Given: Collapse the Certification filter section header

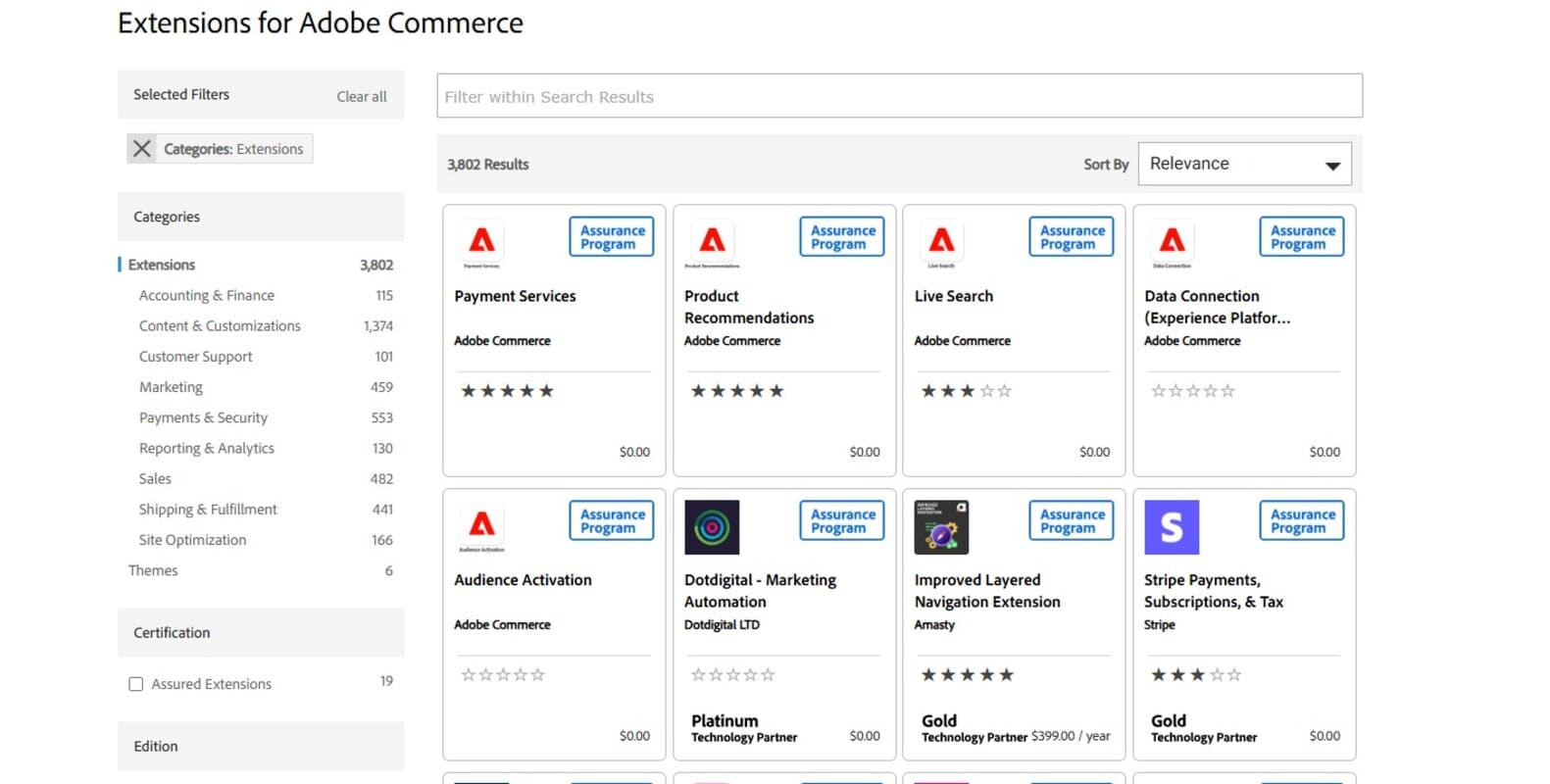Looking at the screenshot, I should pos(261,632).
